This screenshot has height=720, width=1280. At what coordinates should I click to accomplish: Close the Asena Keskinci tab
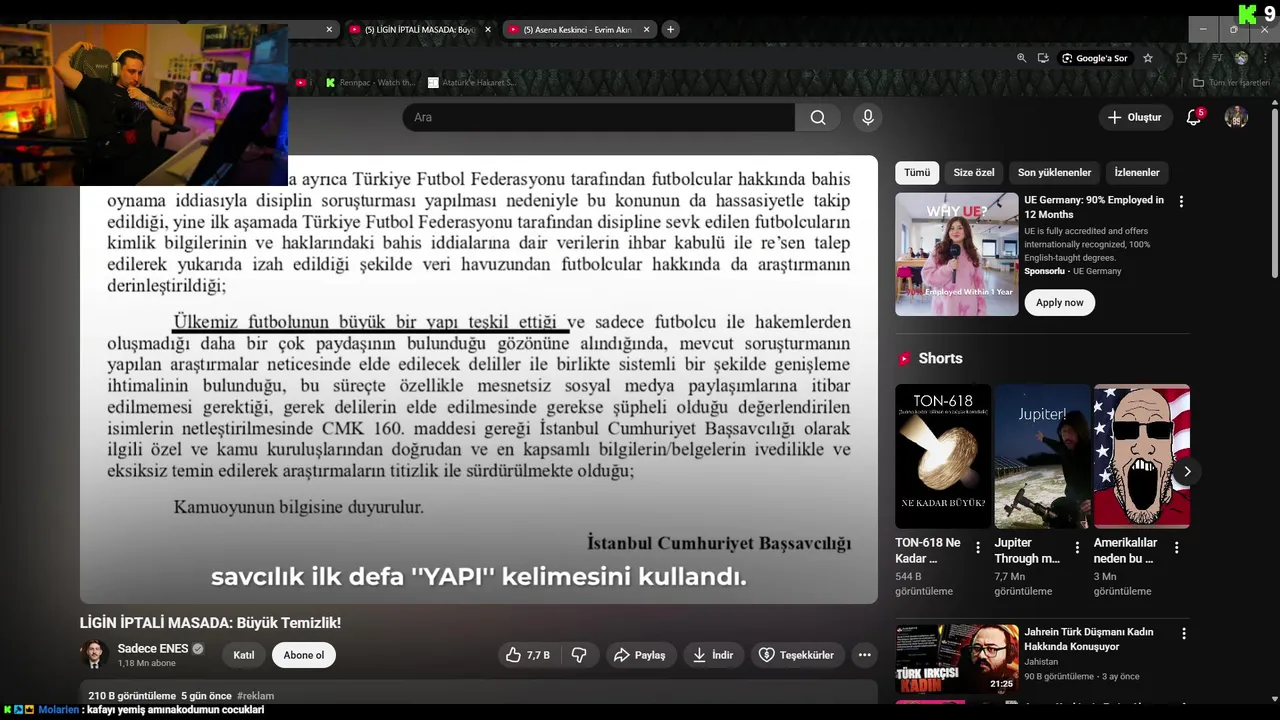pos(646,30)
